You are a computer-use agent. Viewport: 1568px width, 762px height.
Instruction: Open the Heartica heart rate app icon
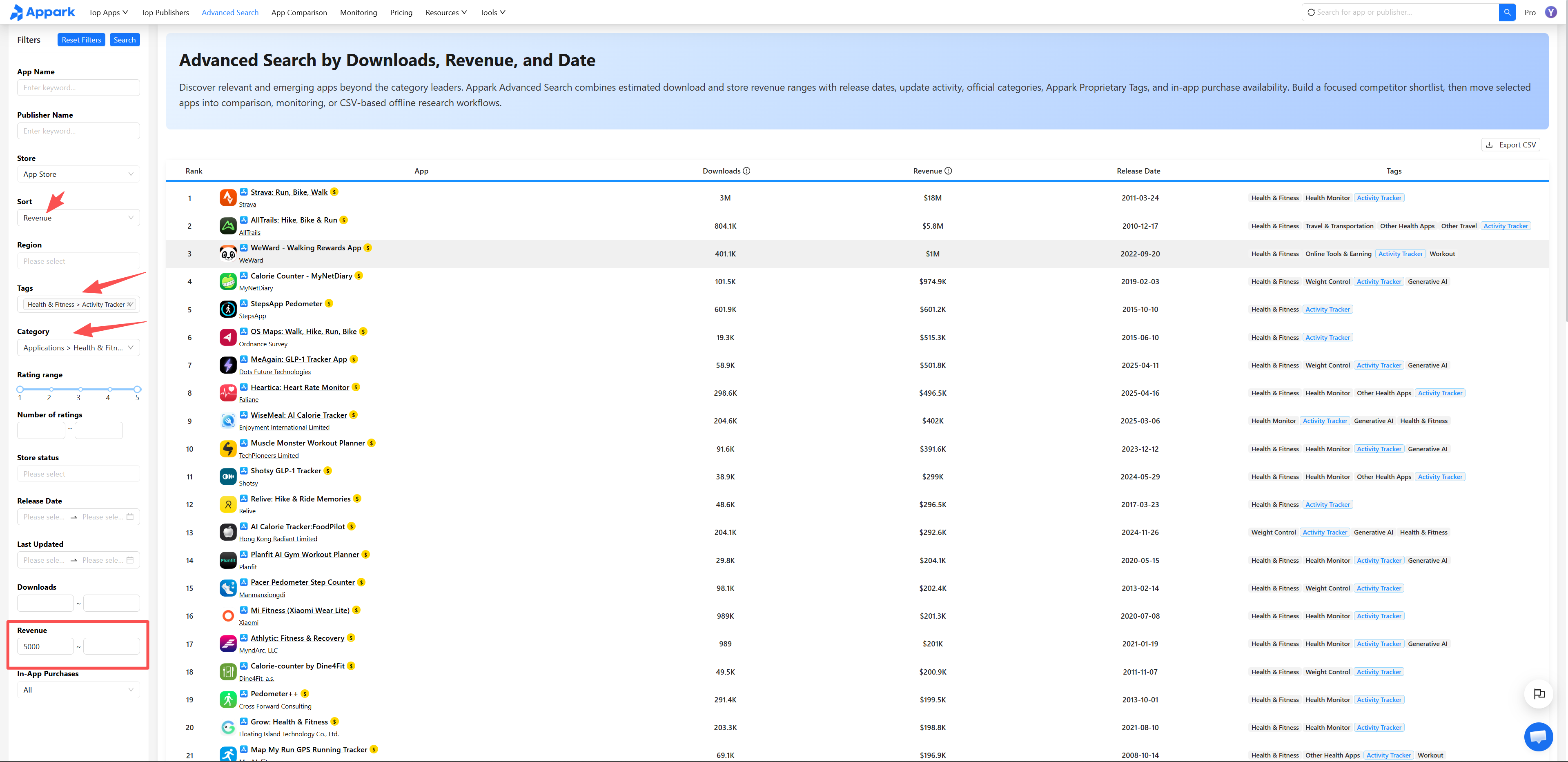228,393
